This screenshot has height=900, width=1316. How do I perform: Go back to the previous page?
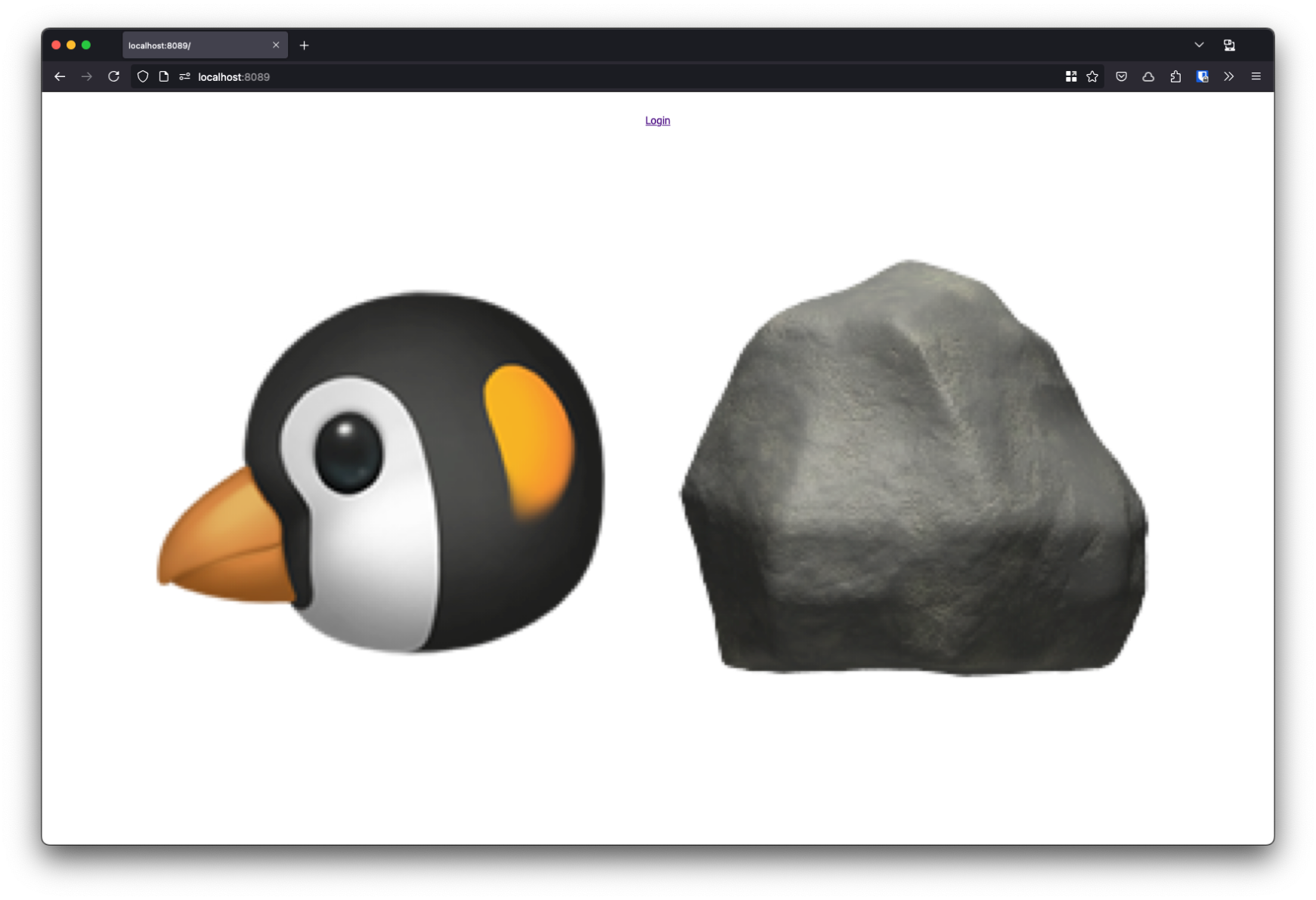[x=60, y=76]
